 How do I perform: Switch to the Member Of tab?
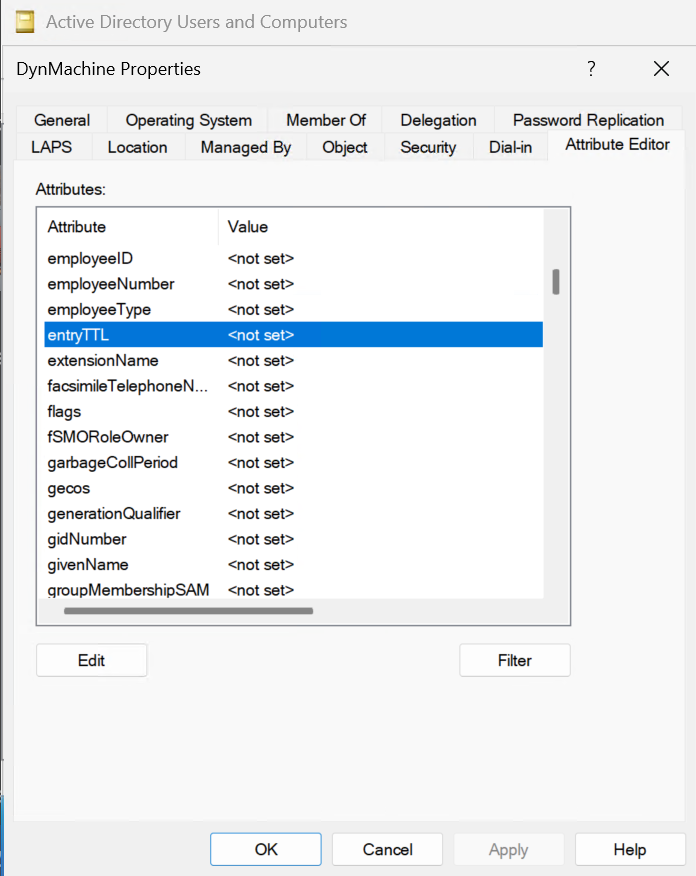(x=325, y=119)
